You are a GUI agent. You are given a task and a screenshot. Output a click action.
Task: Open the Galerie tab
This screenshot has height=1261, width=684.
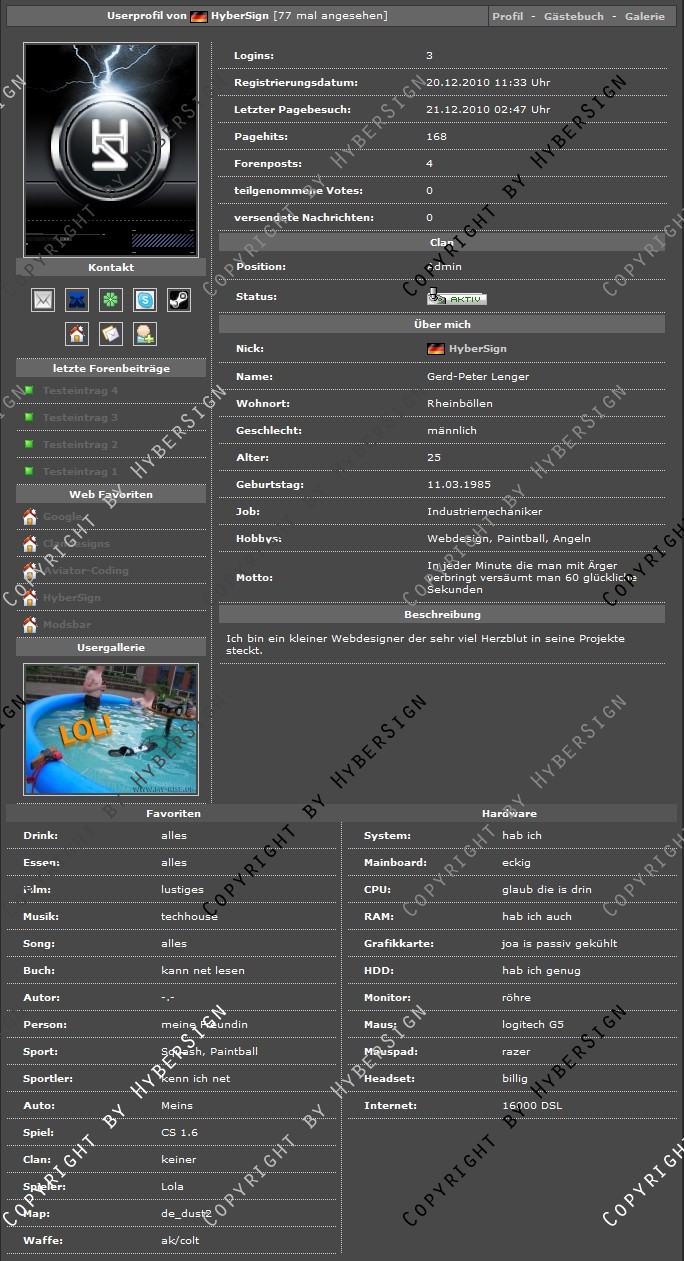click(x=644, y=17)
